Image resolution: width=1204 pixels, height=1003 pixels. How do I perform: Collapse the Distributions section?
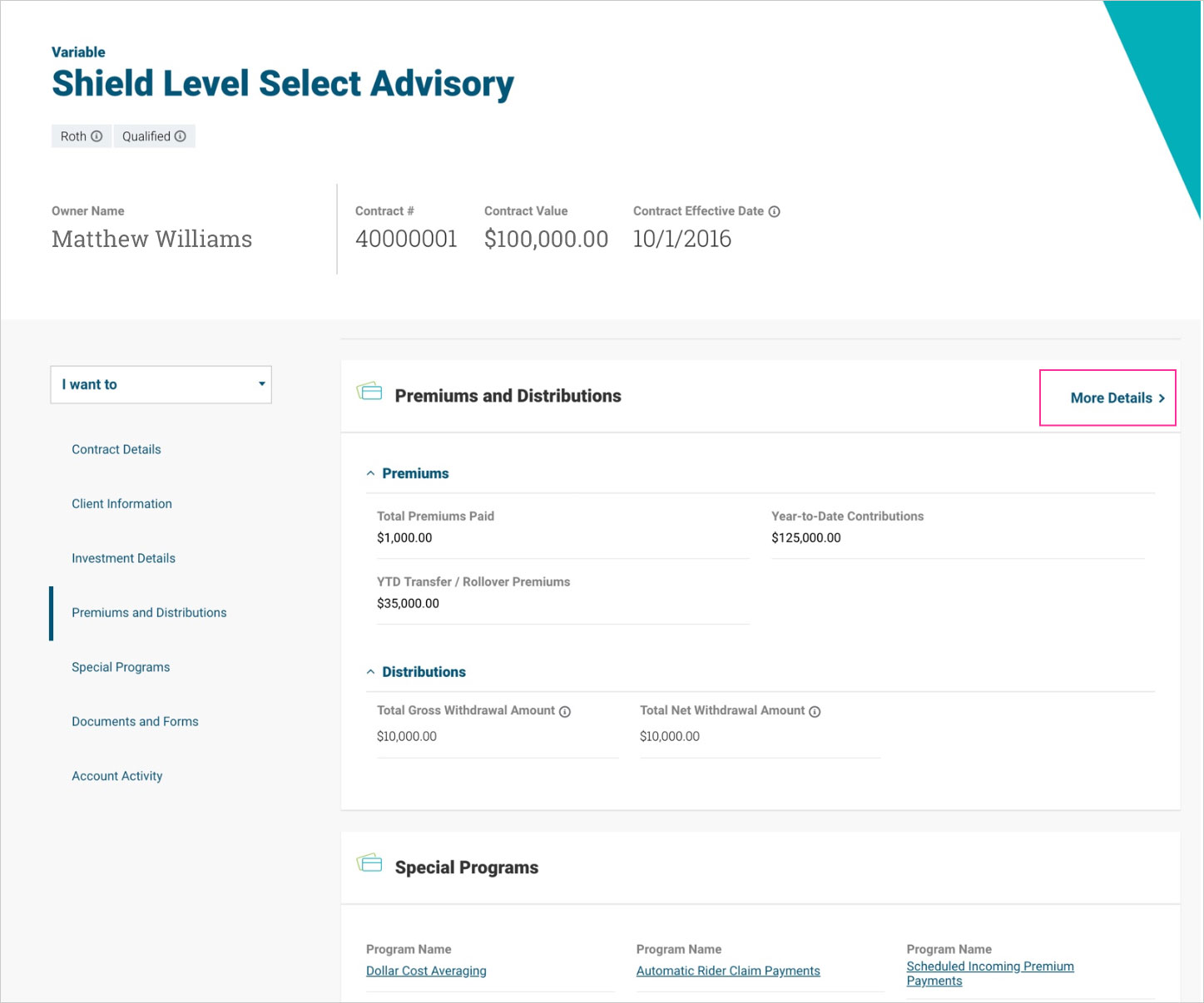[x=371, y=672]
